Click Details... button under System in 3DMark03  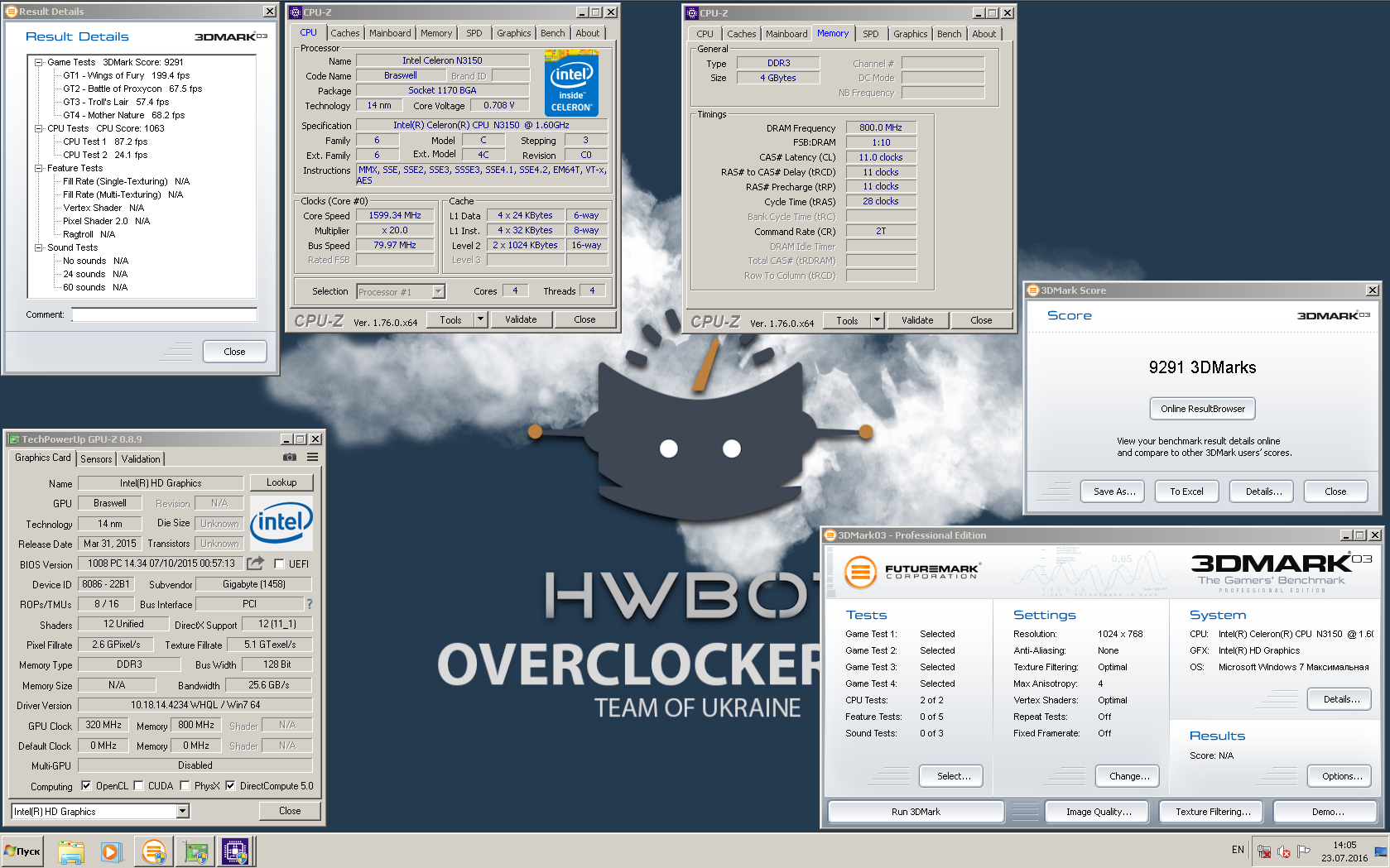(1340, 699)
